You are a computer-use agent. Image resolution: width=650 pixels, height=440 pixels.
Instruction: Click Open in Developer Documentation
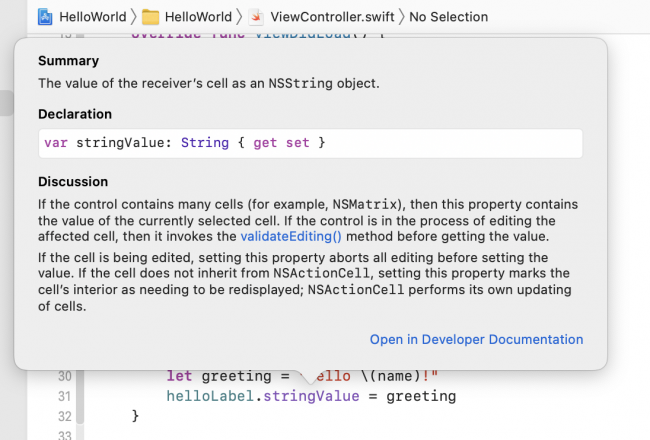pos(476,339)
